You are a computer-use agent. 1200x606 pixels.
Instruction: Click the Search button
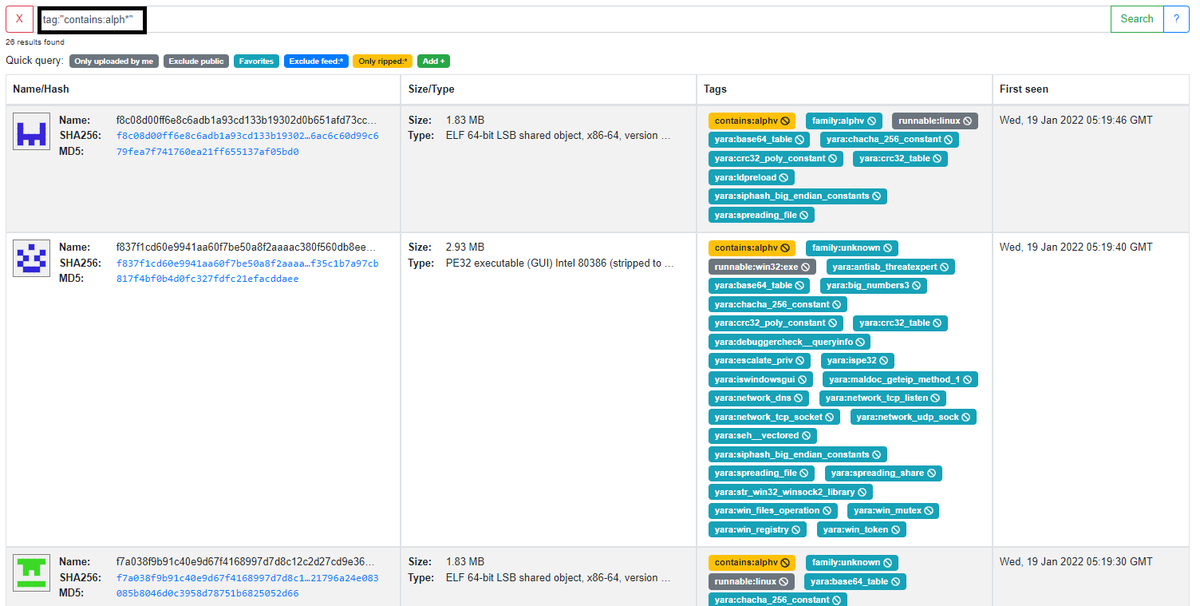point(1136,19)
